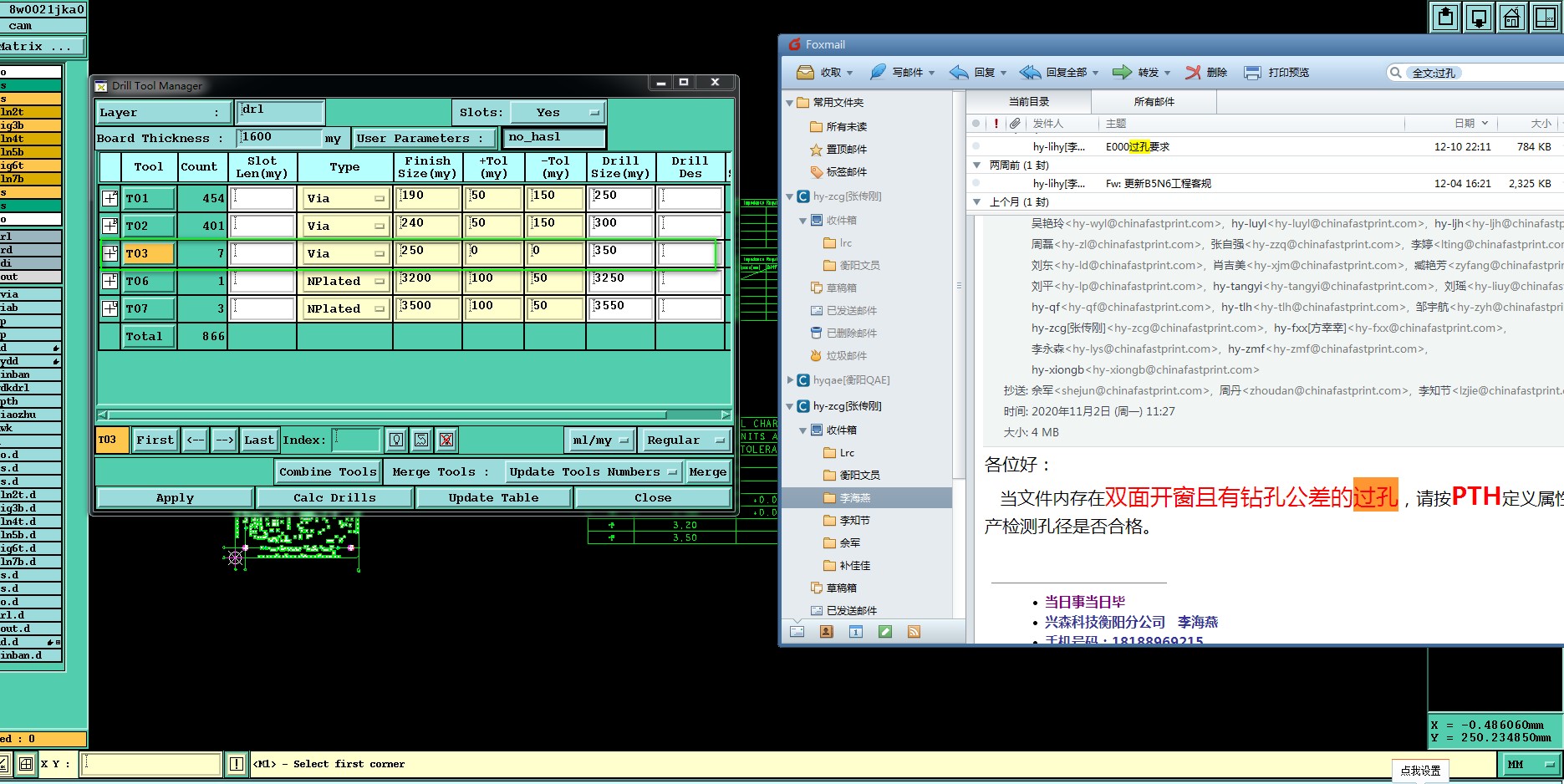1564x784 pixels.
Task: Select the 李知节 folder
Action: (854, 520)
